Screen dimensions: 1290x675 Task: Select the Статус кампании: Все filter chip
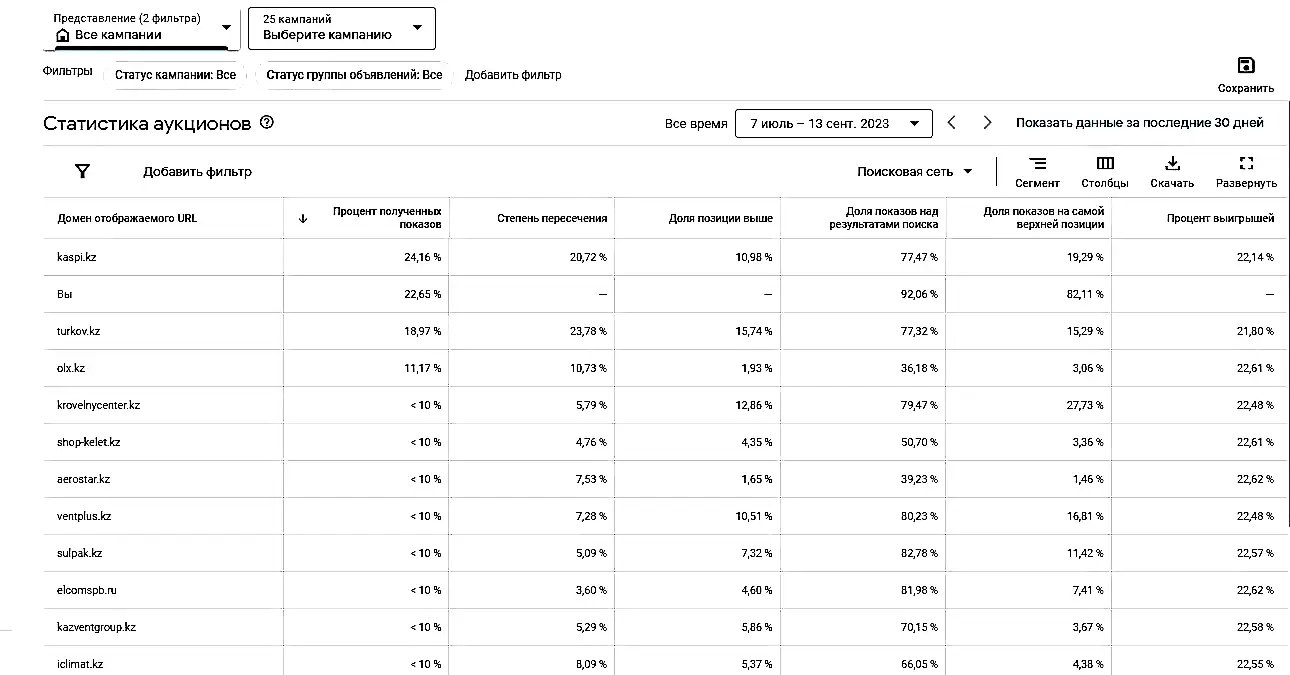pos(175,75)
